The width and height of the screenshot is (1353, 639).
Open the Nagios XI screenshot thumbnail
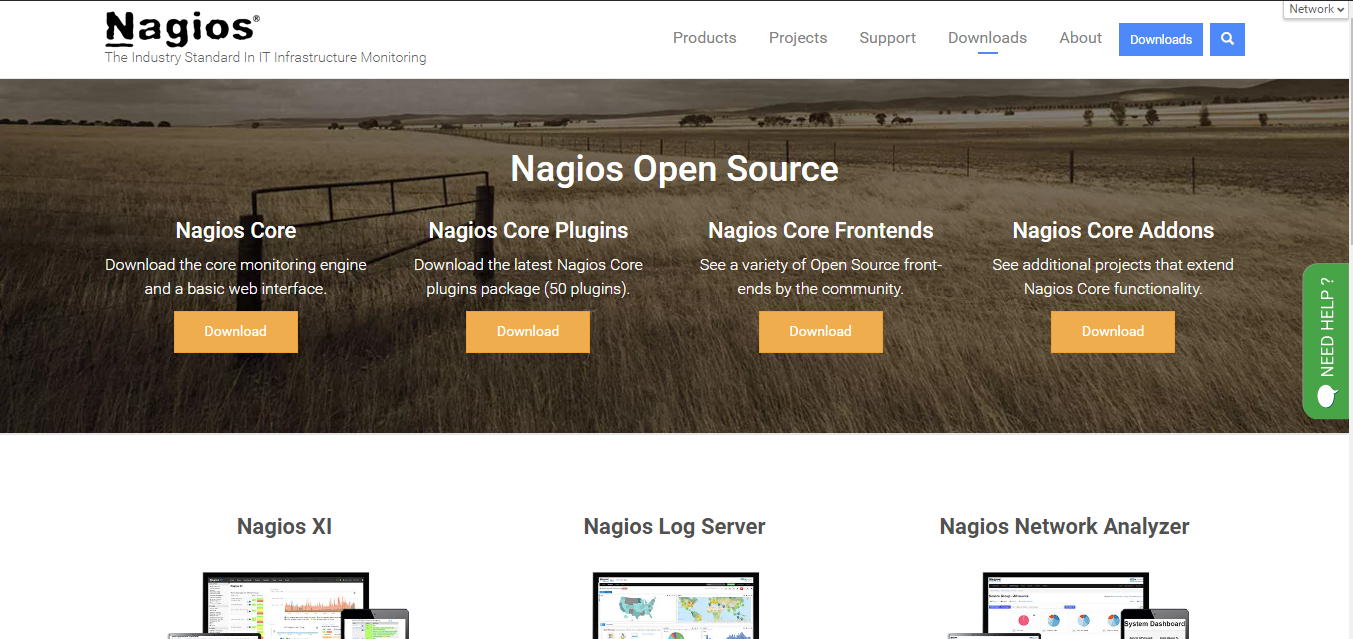point(287,606)
